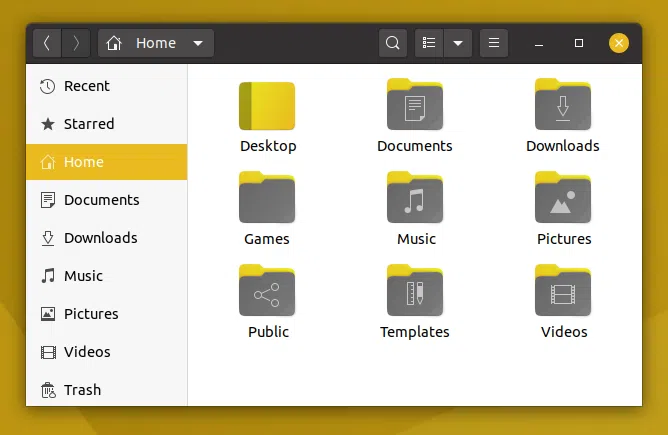Viewport: 668px width, 435px height.
Task: Go to Recent in sidebar
Action: click(x=86, y=86)
